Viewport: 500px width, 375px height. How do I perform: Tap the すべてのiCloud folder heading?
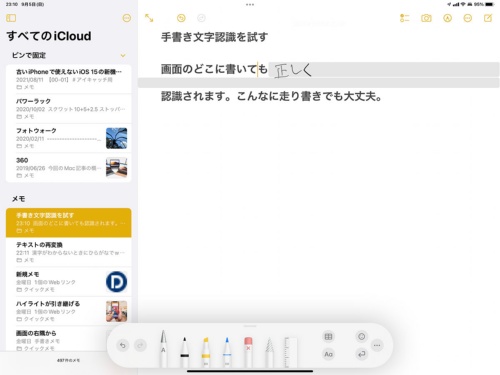tap(49, 36)
